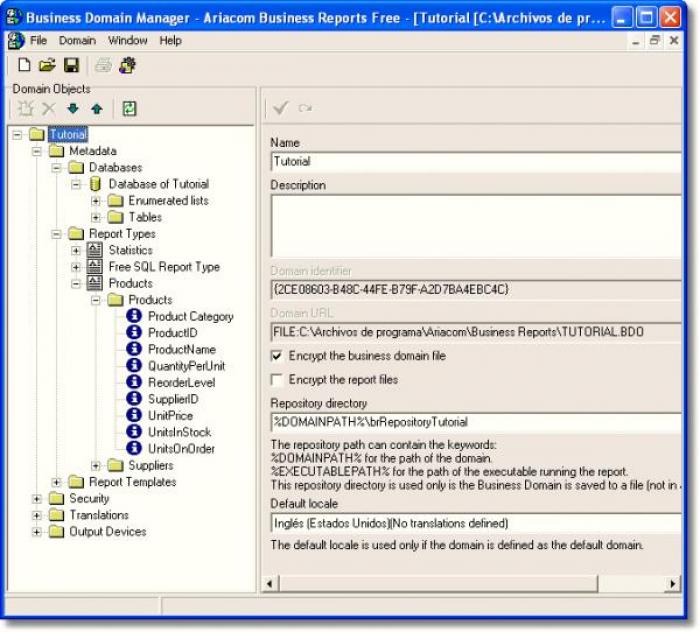Click the apply checkmark icon
Screen dimensions: 700x632
(281, 108)
